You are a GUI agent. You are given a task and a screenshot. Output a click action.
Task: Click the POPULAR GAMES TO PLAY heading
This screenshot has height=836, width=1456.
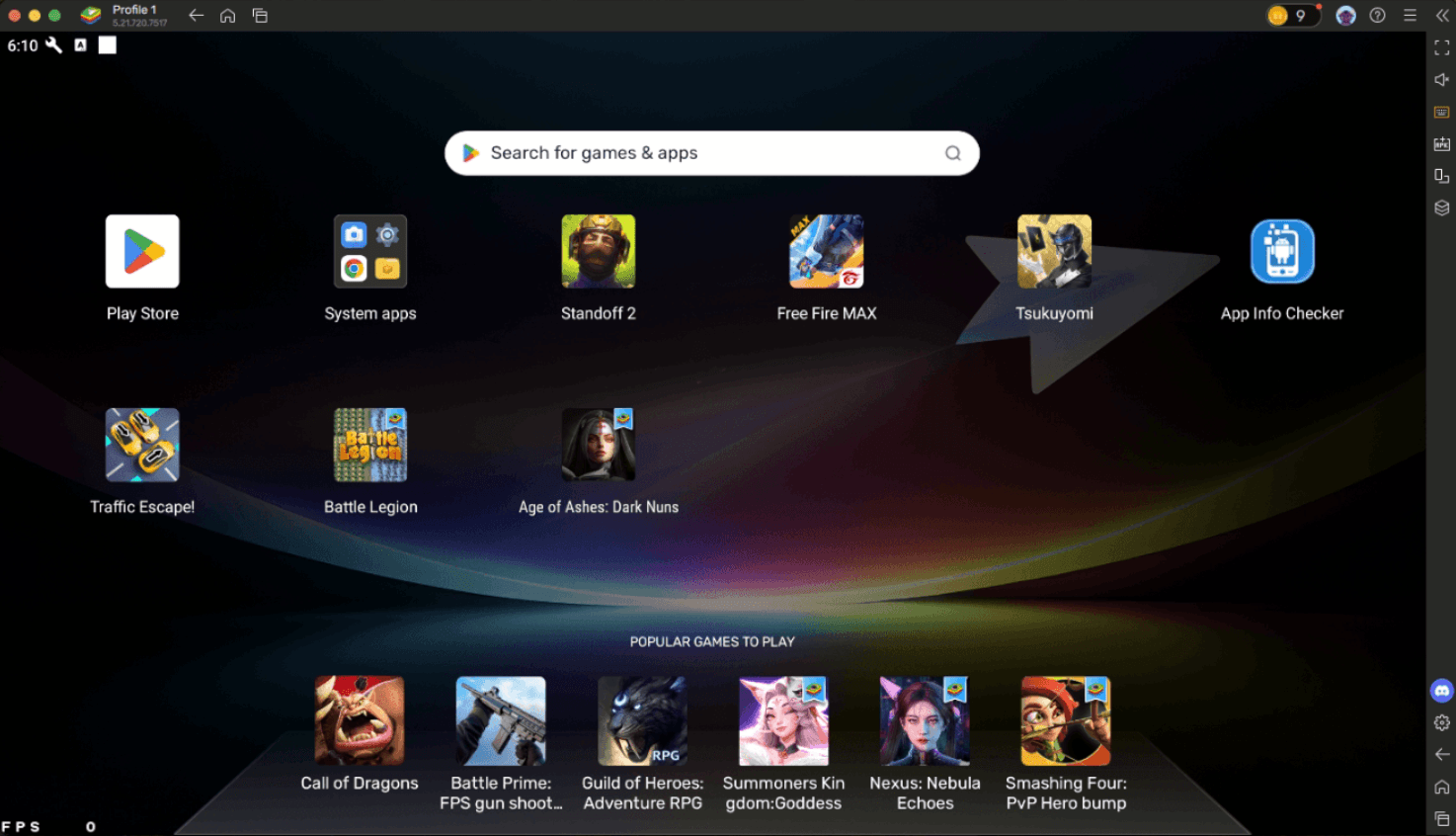pyautogui.click(x=712, y=641)
